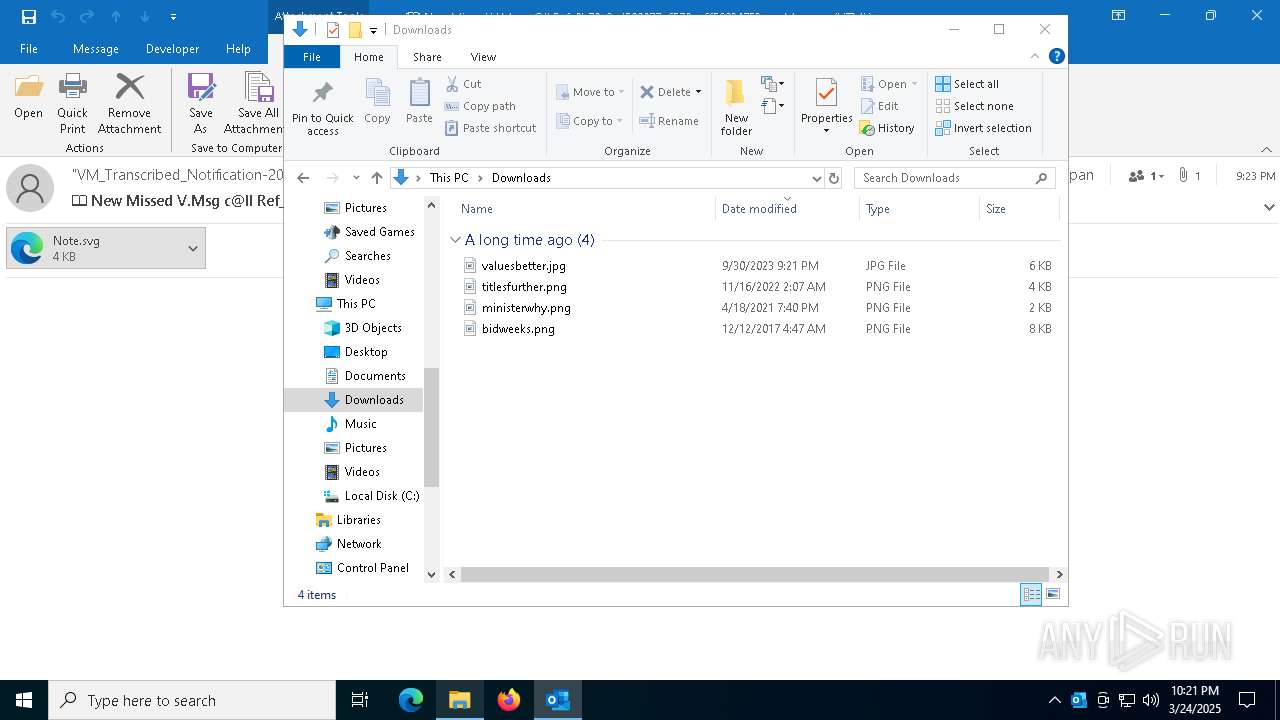Click Rename in Organize group
This screenshot has height=720, width=1280.
(x=669, y=121)
